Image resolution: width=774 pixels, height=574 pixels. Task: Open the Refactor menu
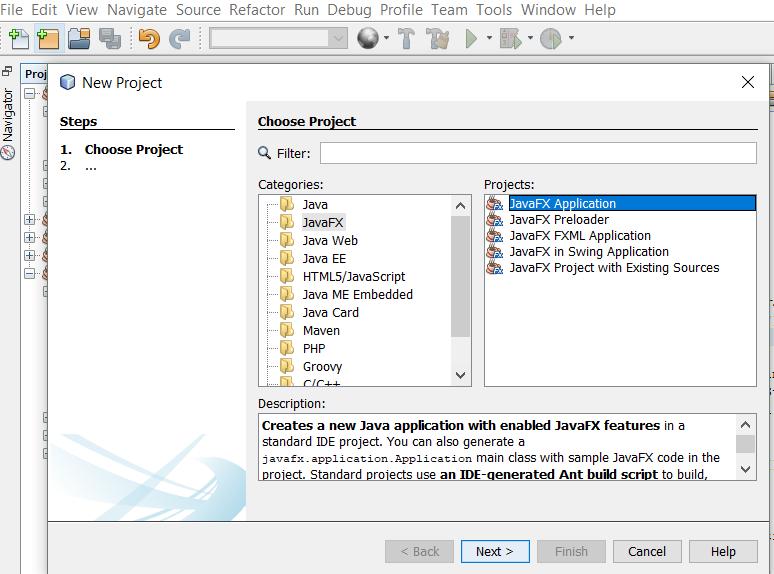(x=257, y=10)
